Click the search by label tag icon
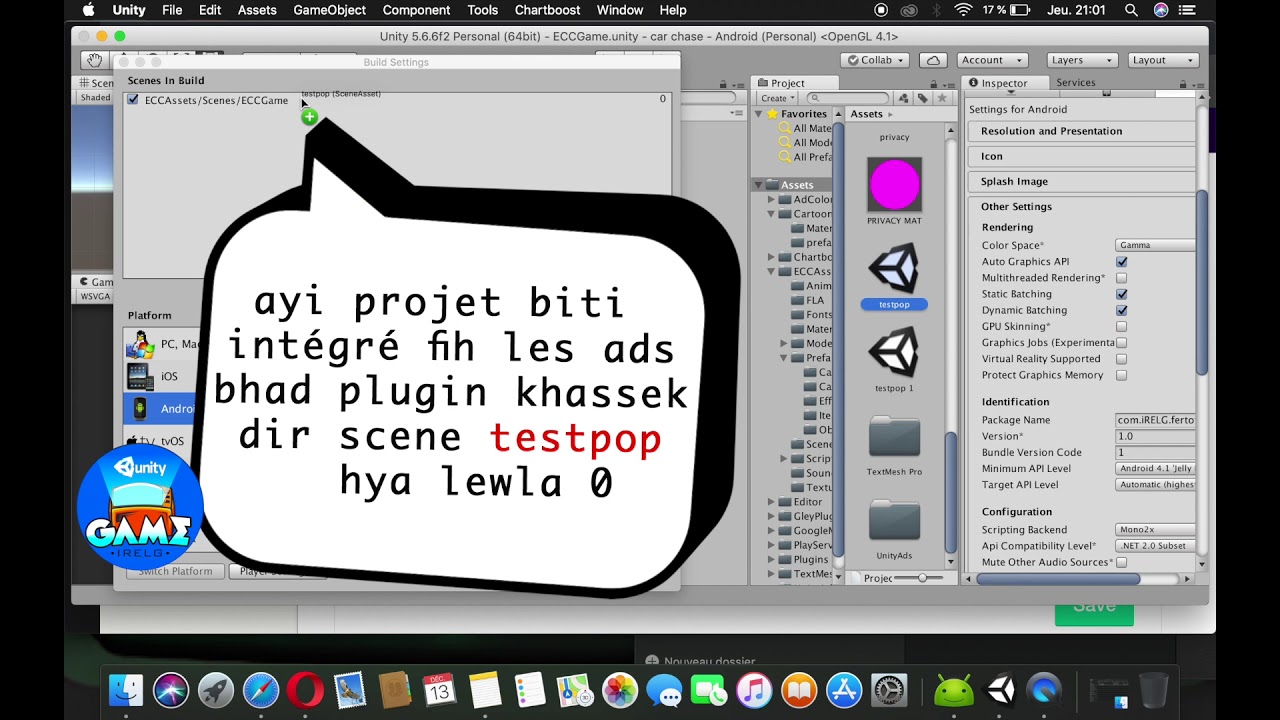Viewport: 1280px width, 720px height. click(x=922, y=98)
